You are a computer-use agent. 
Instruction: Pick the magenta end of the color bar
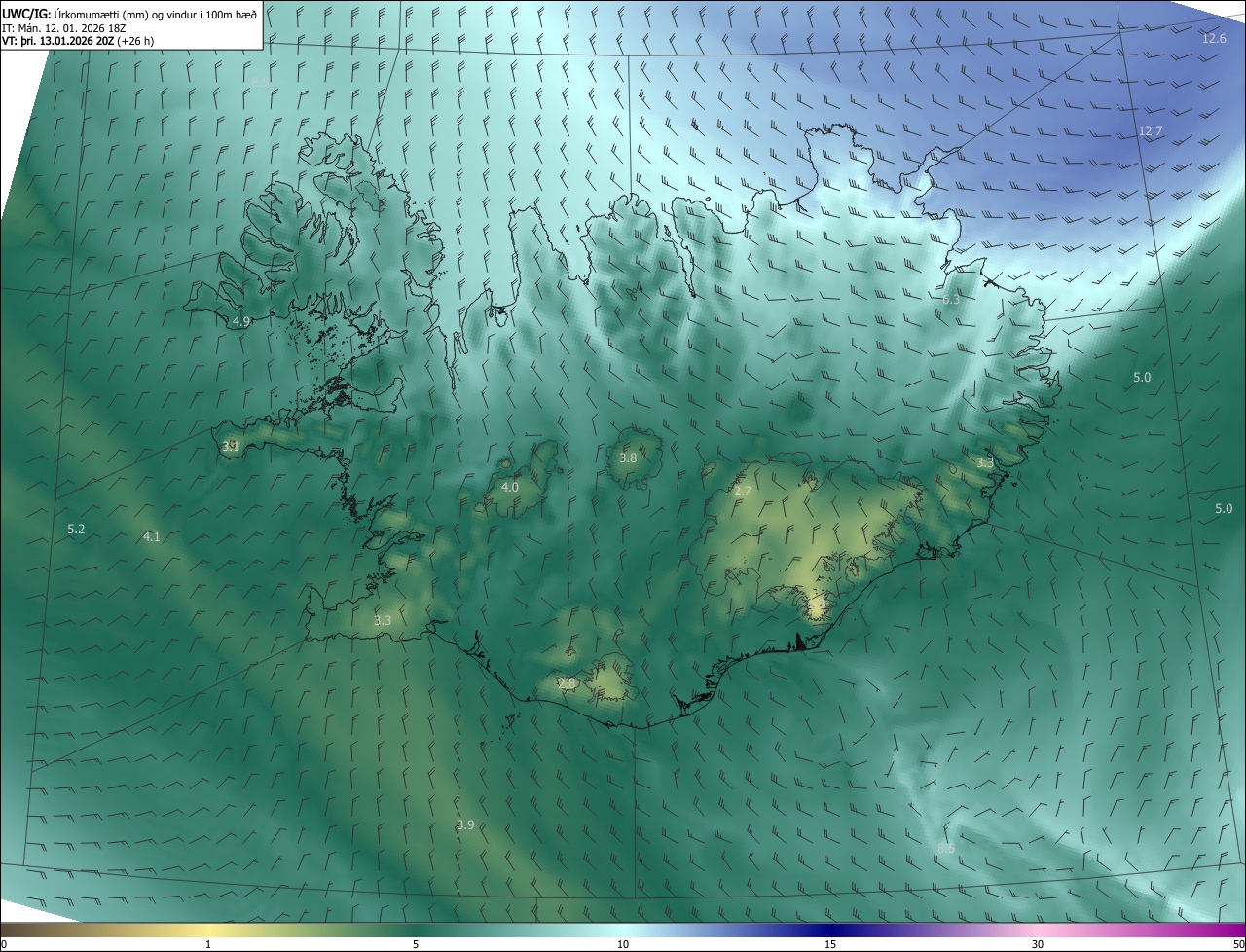pyautogui.click(x=1228, y=930)
